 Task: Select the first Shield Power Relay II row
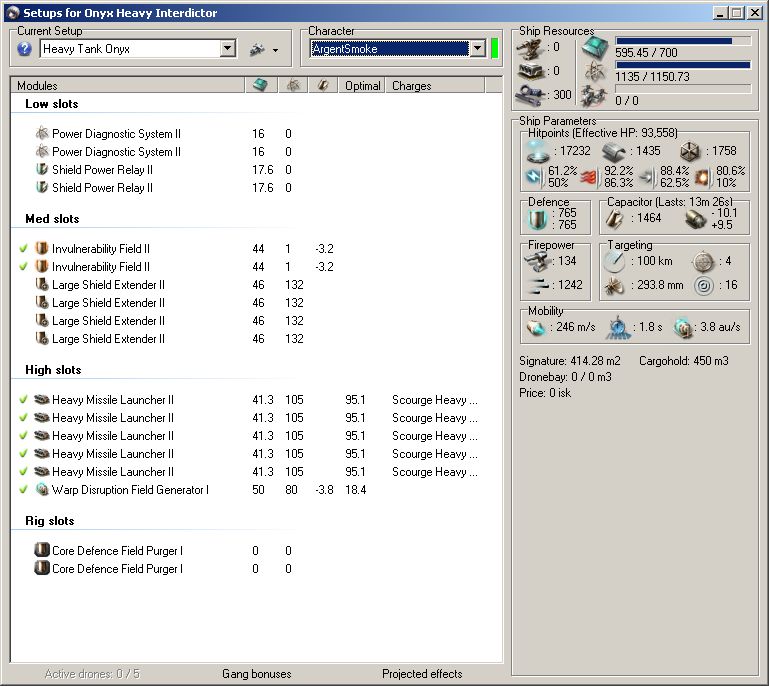(x=256, y=170)
